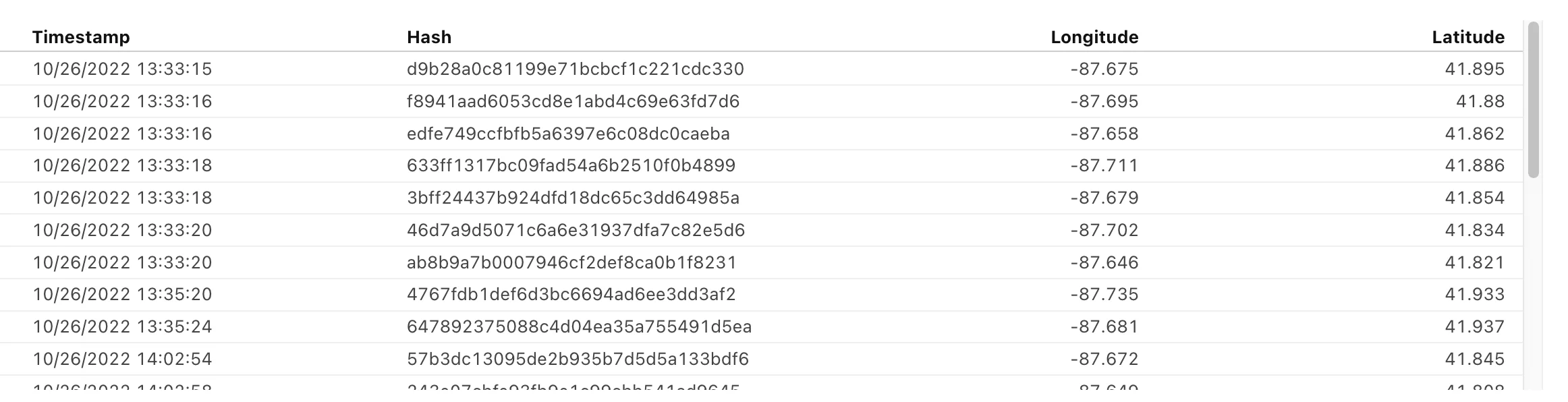Screen dimensions: 1568x402
Task: Select row with hash d9b28a0c81199e71bcbcf1c221cdc330
Action: pyautogui.click(x=575, y=69)
